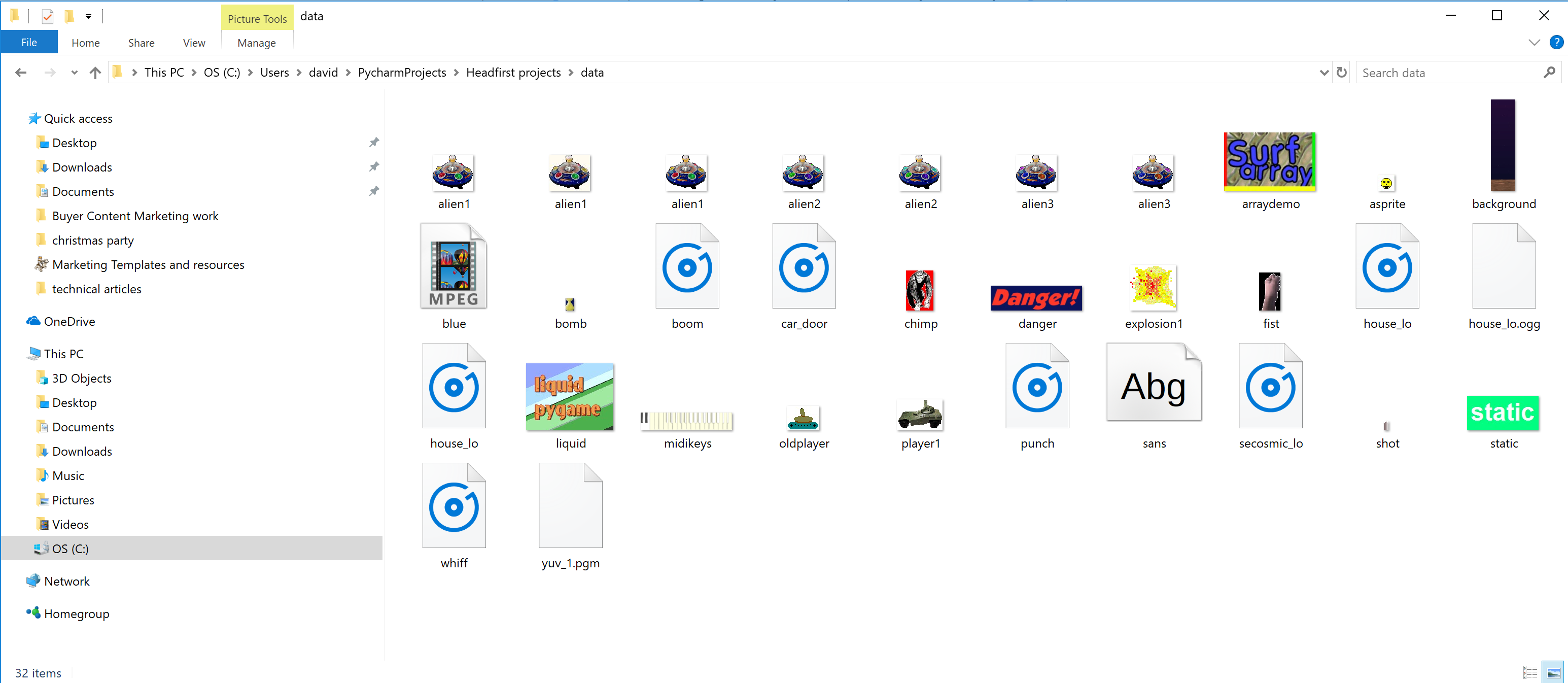The height and width of the screenshot is (683, 1568).
Task: Open address bar history dropdown
Action: (1323, 73)
